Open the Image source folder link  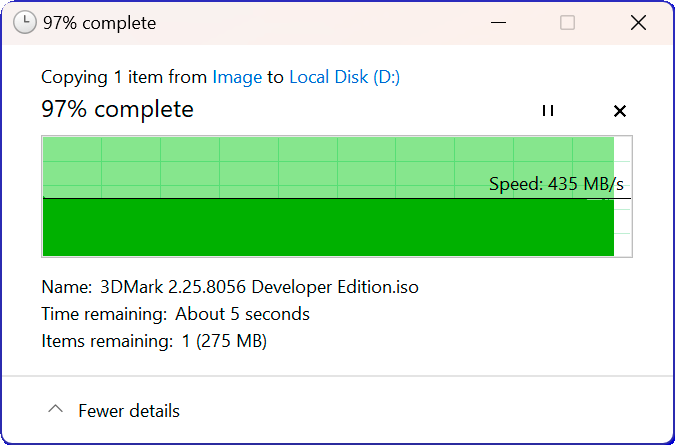click(x=237, y=77)
